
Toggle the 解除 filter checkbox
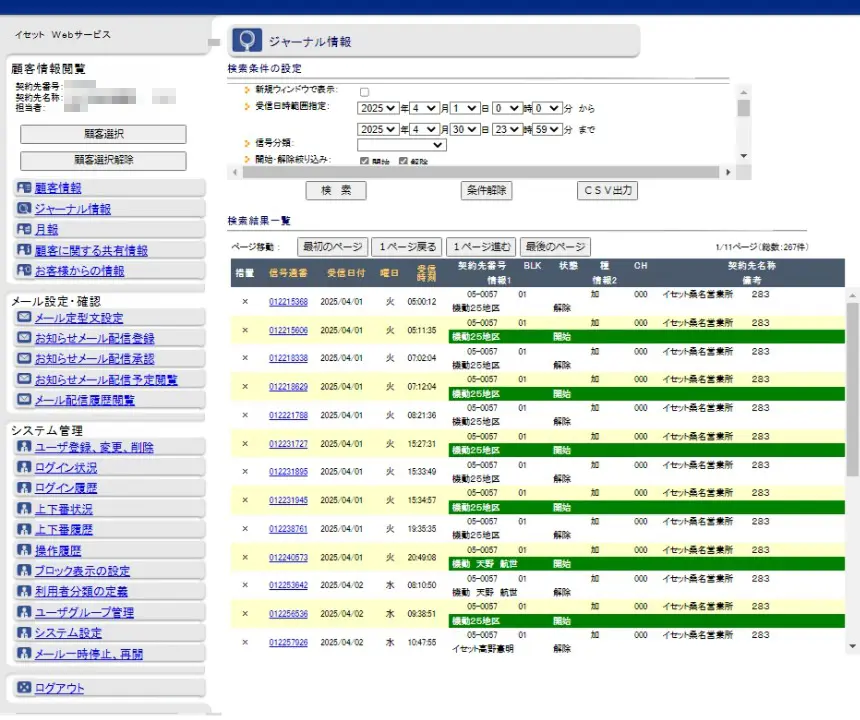403,161
